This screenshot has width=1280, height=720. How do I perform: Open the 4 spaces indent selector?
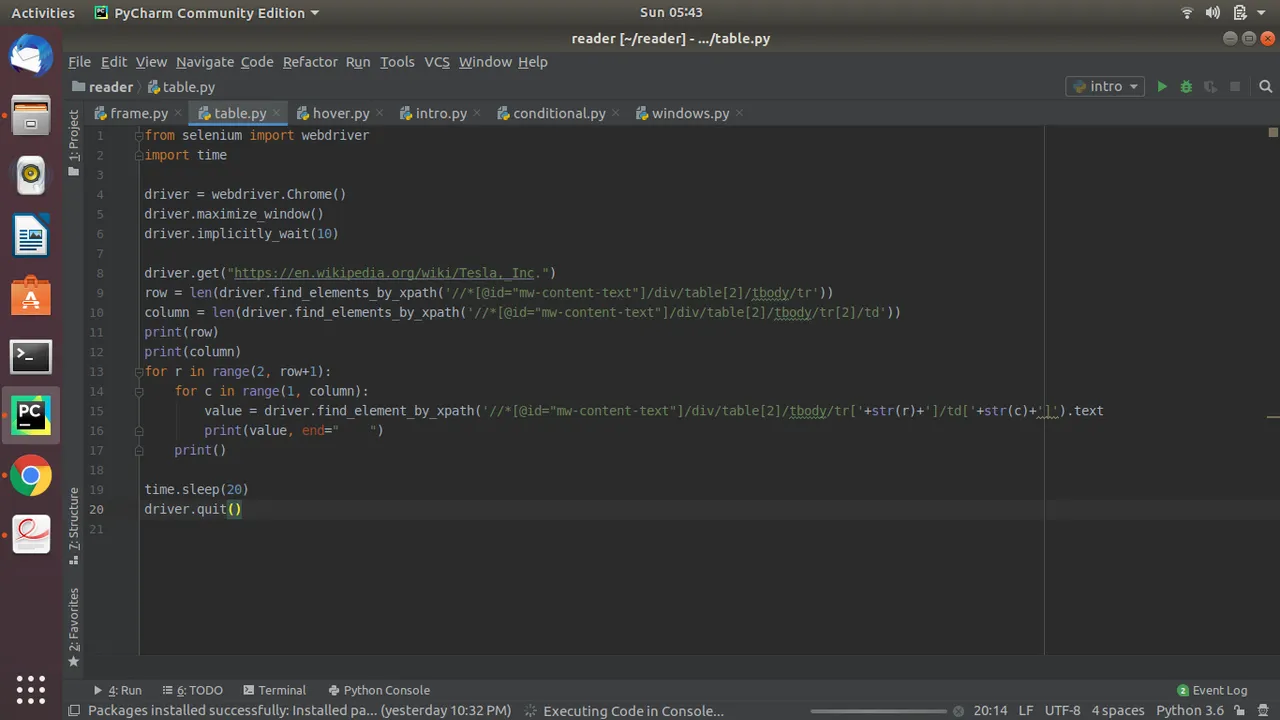click(x=1118, y=711)
